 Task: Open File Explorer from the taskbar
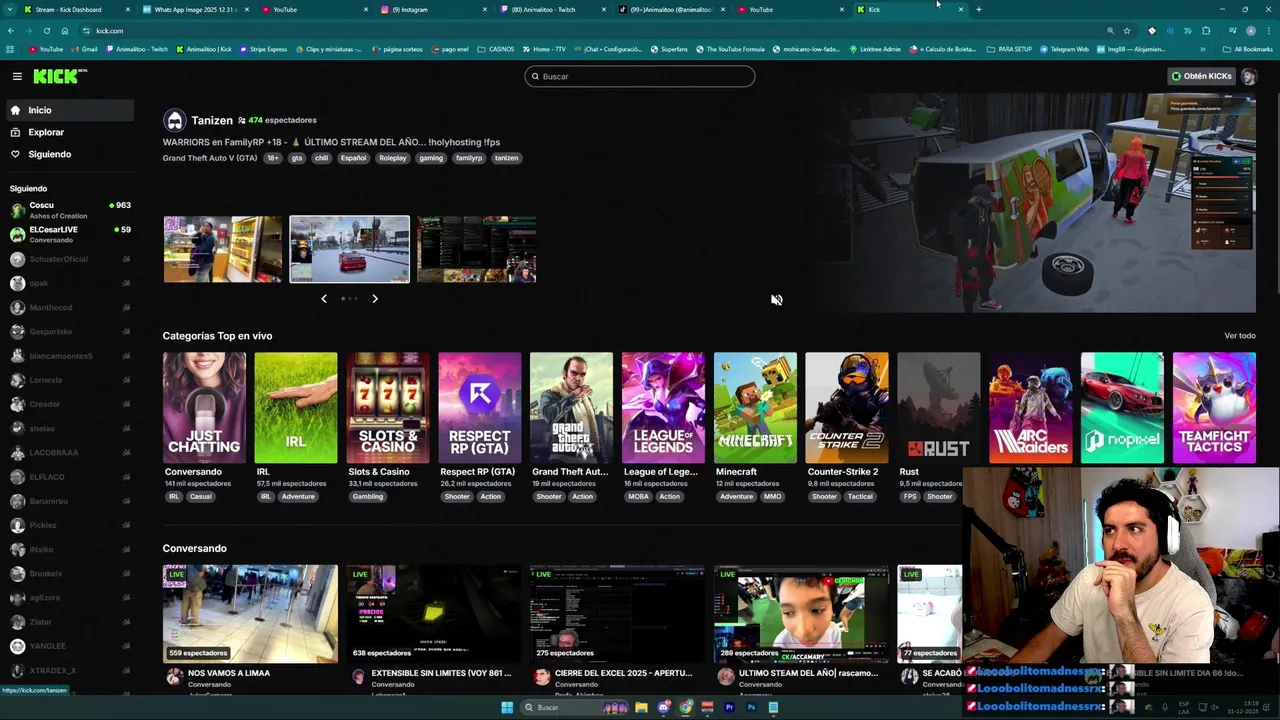click(x=641, y=708)
